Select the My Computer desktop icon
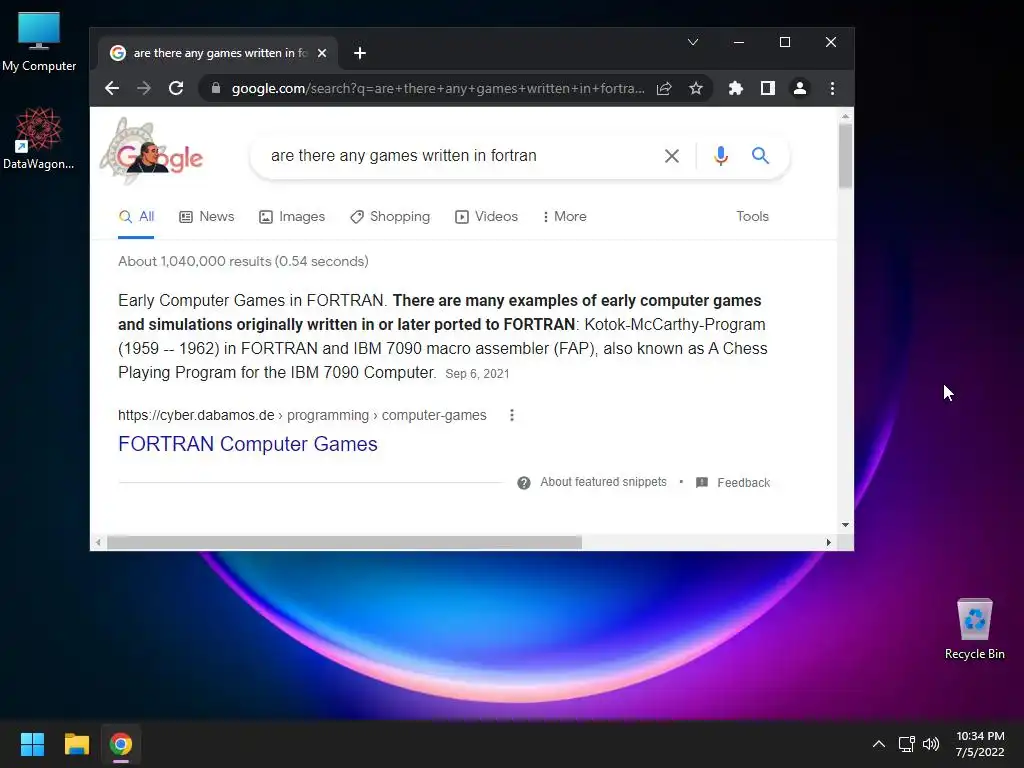 pyautogui.click(x=39, y=43)
